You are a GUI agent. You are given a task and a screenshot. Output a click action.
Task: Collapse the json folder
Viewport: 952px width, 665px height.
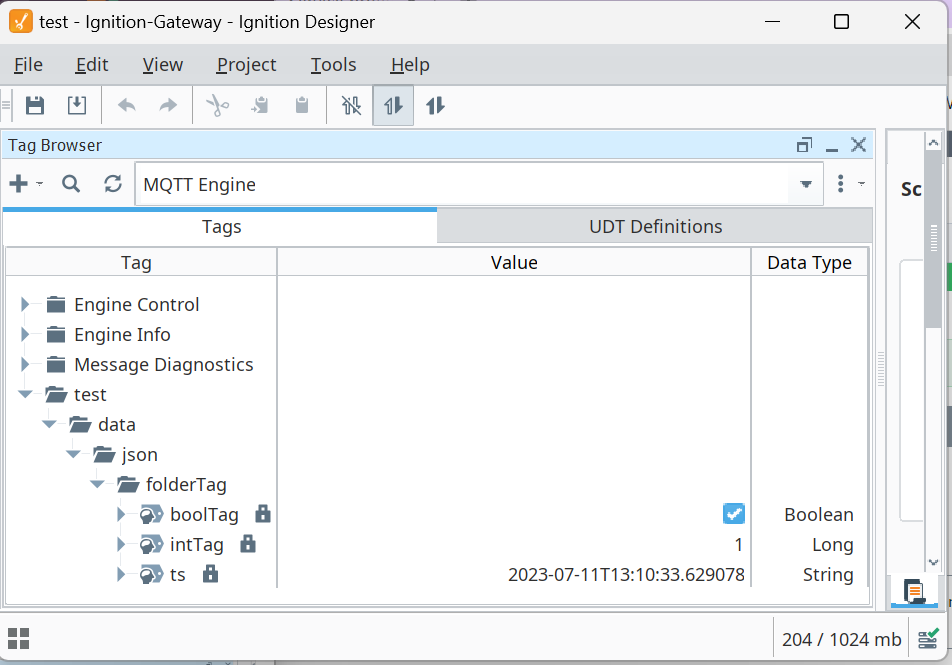click(x=73, y=454)
